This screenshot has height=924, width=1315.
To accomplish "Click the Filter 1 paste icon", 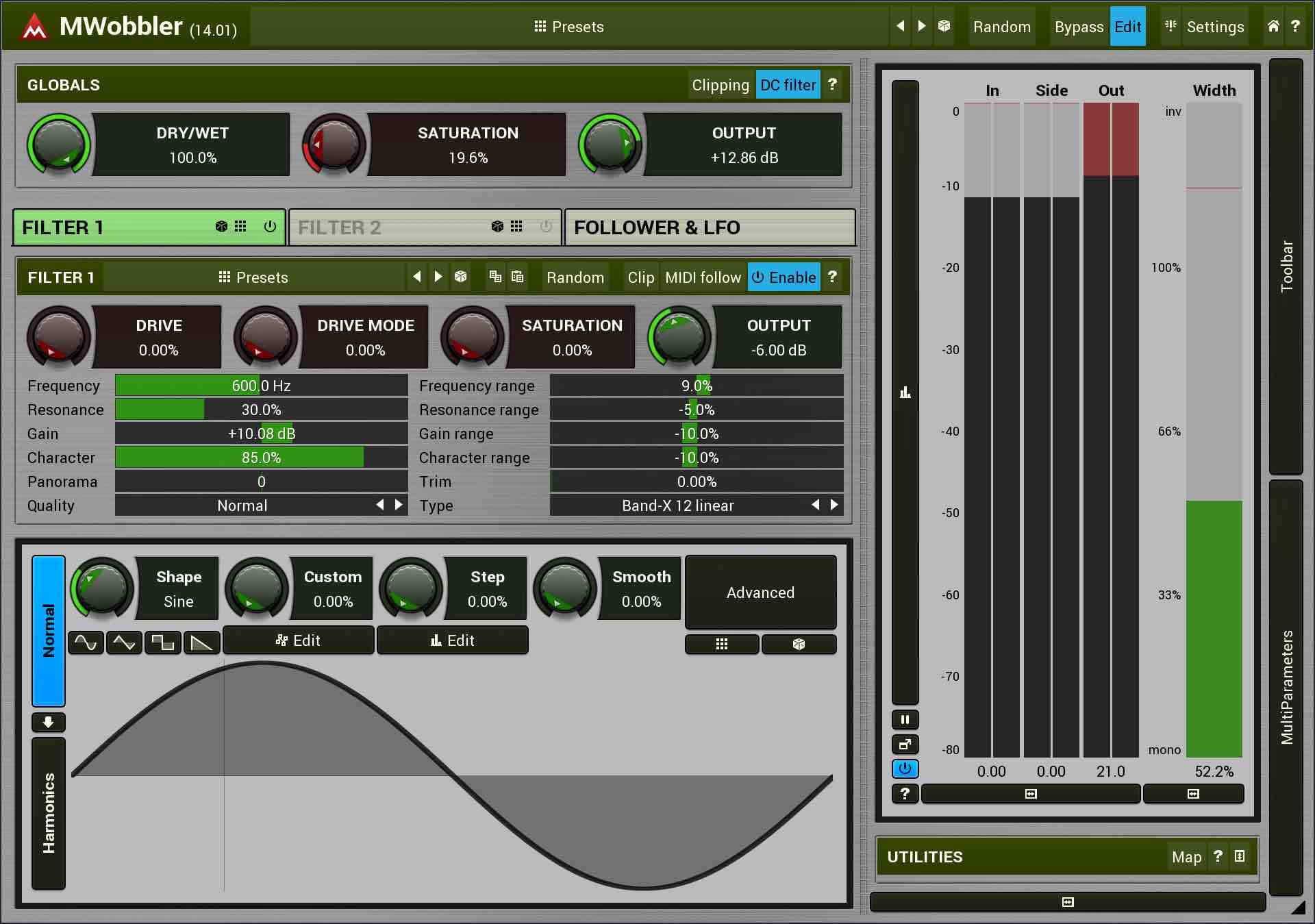I will [x=517, y=277].
